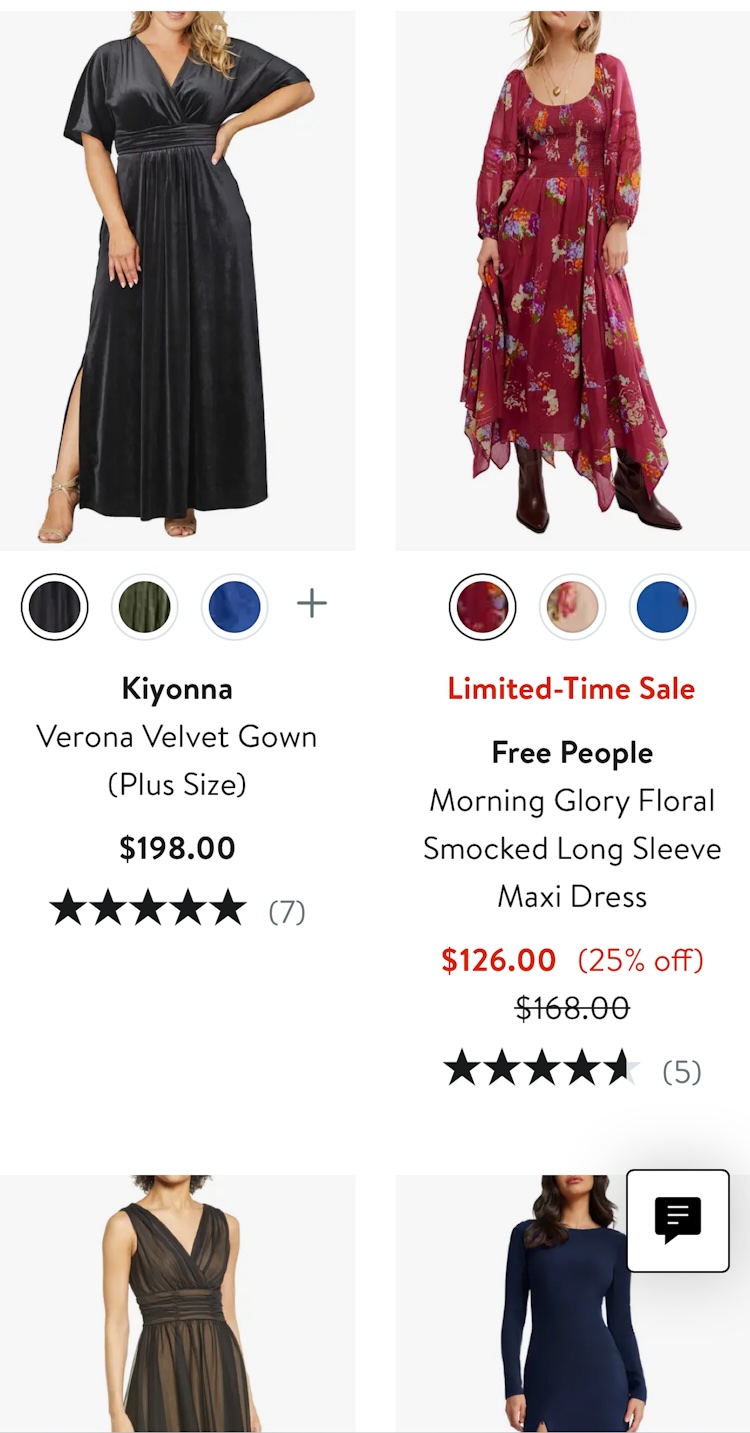Pick blue swatch for Verona Velvet Gown
Viewport: 750px width, 1433px height.
[234, 606]
